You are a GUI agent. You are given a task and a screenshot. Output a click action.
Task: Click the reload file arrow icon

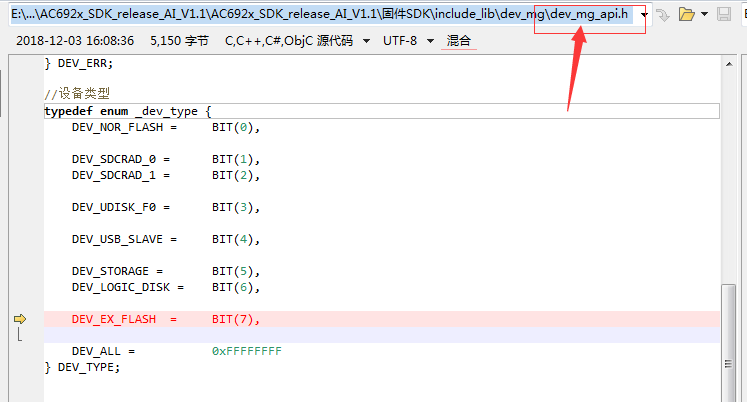coord(663,15)
